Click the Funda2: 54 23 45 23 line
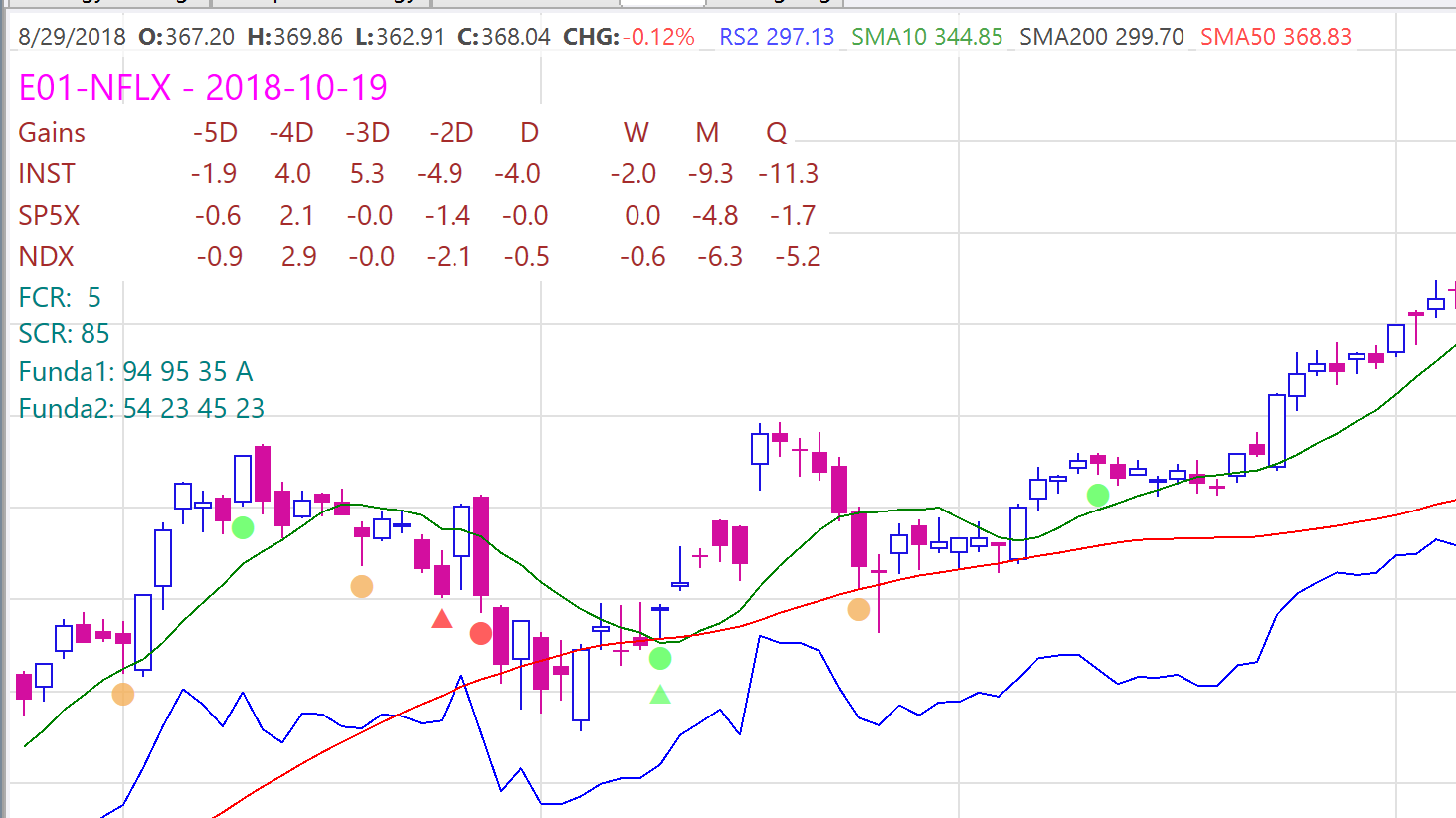The width and height of the screenshot is (1456, 818). coord(141,408)
